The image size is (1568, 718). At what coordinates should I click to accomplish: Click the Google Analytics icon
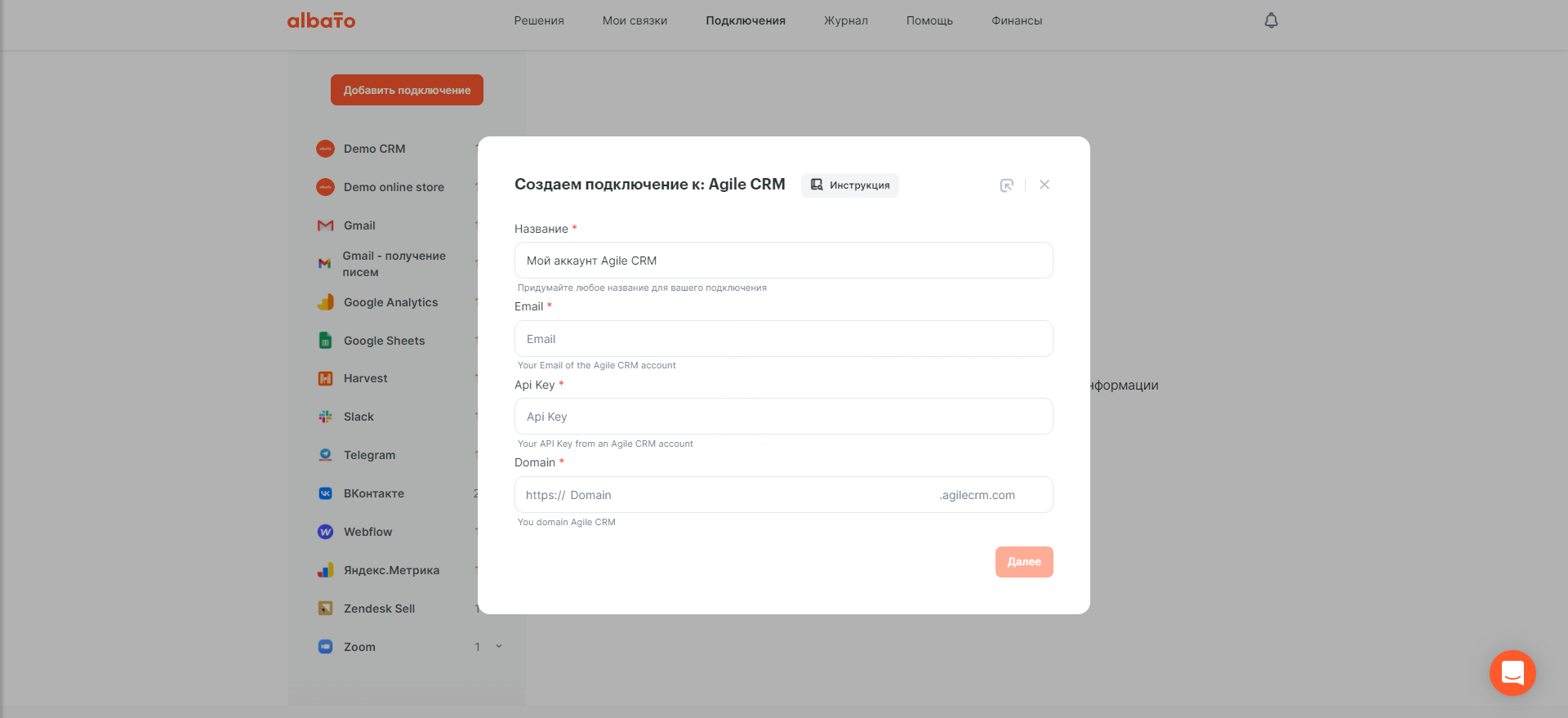click(x=325, y=302)
